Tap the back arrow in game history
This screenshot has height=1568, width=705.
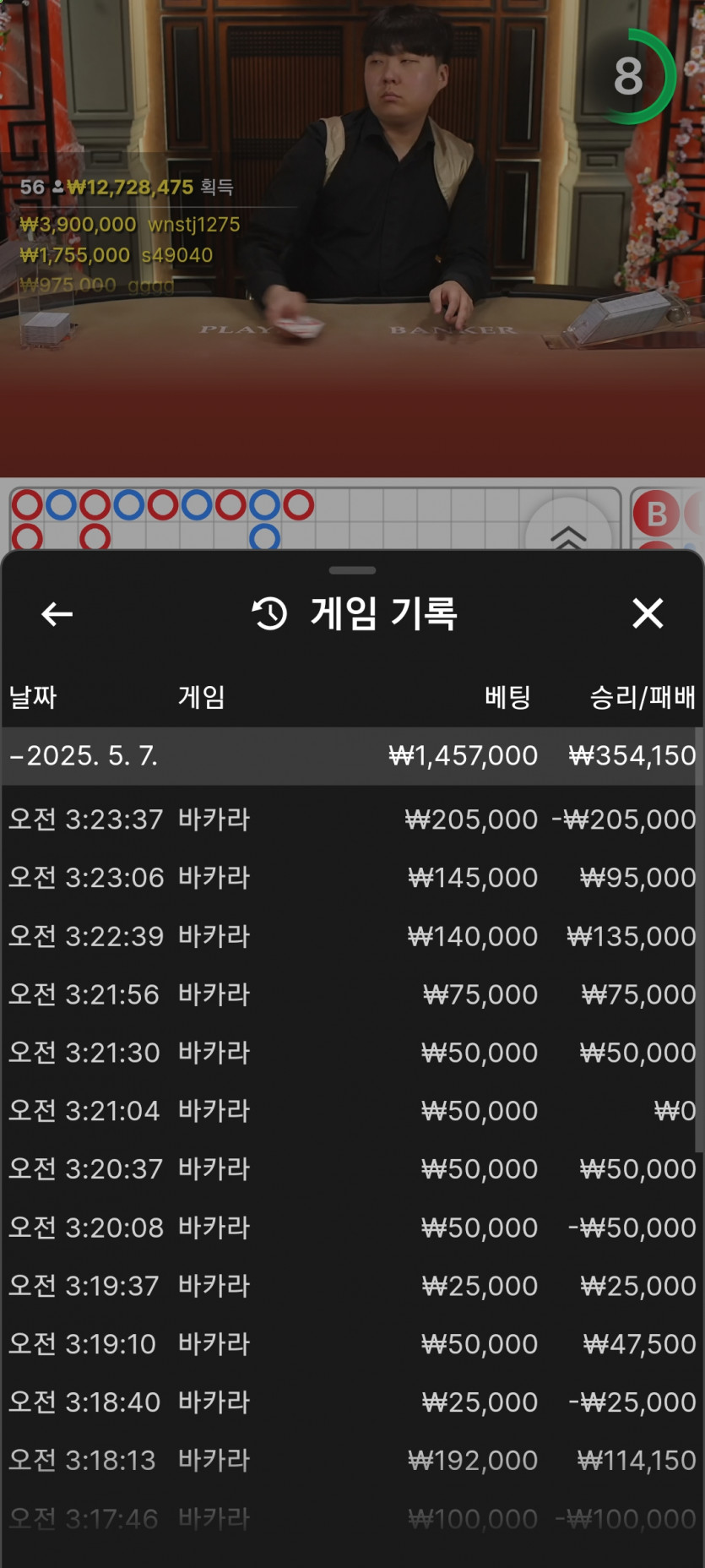click(x=57, y=614)
